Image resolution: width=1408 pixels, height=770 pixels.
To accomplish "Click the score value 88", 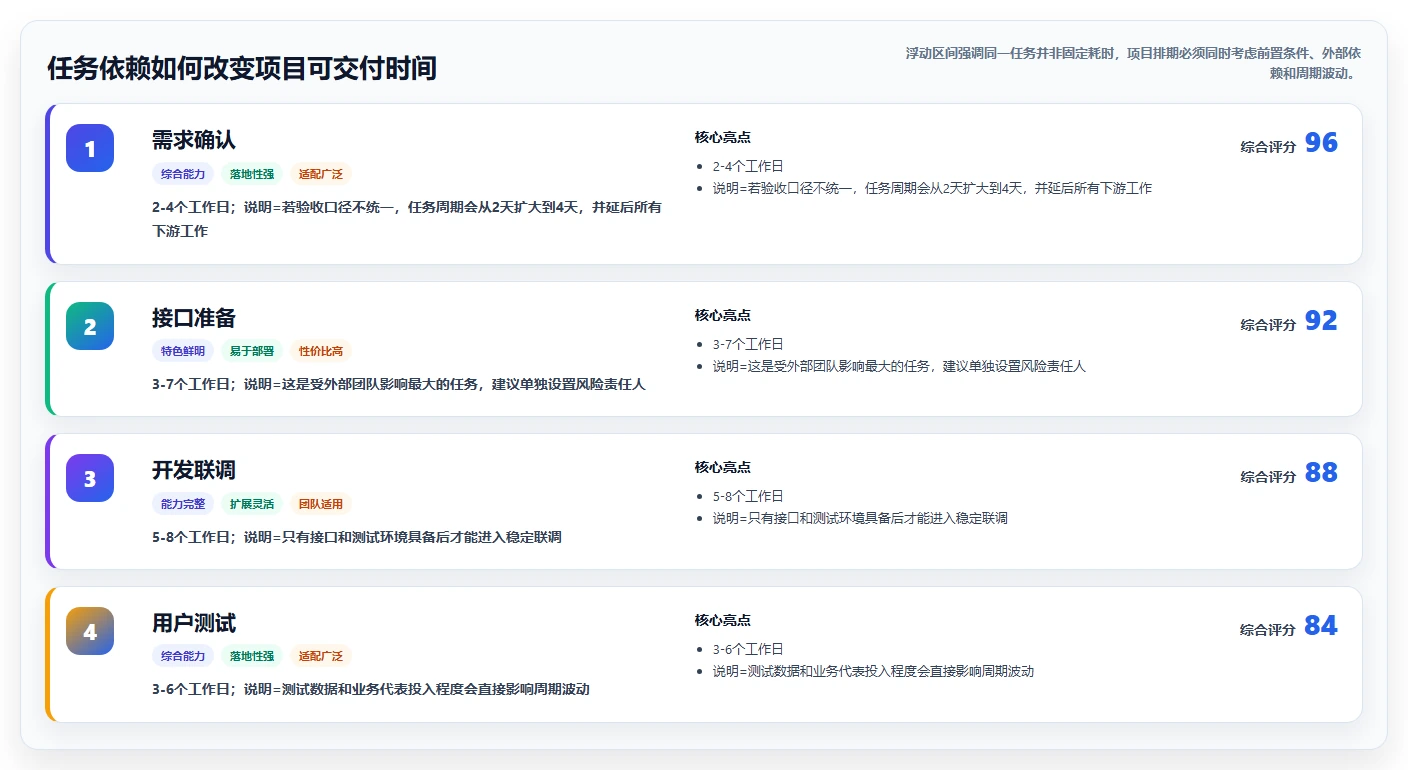I will click(1321, 473).
